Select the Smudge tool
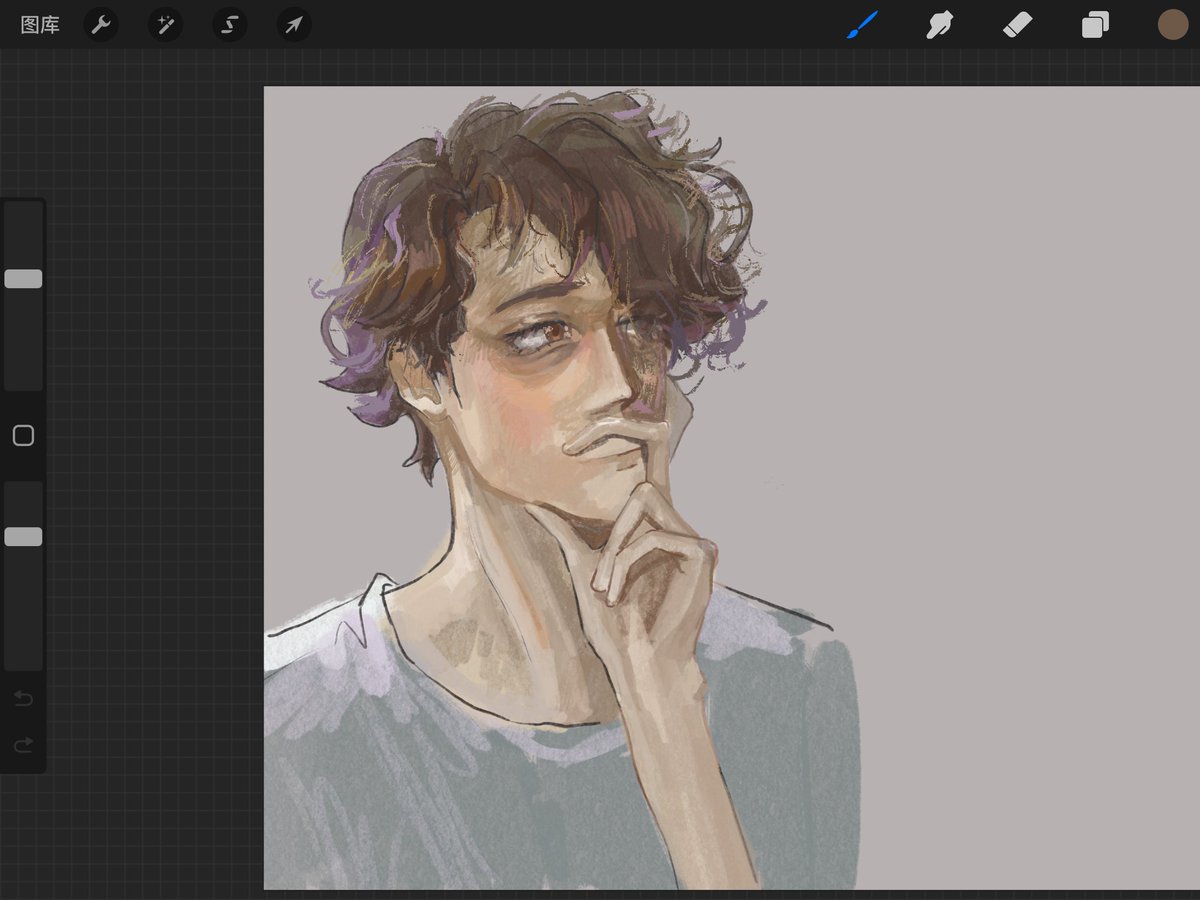The image size is (1200, 900). (939, 25)
